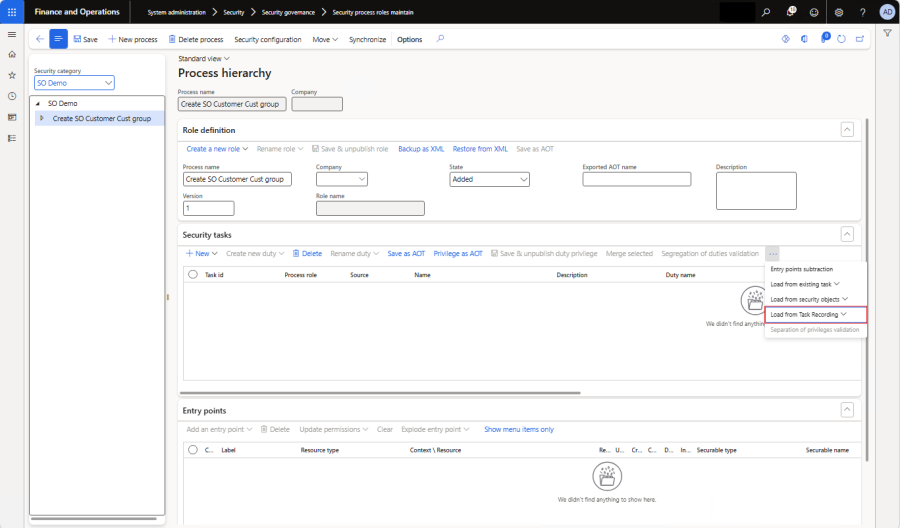Open Favorites star in left sidebar

tap(12, 75)
